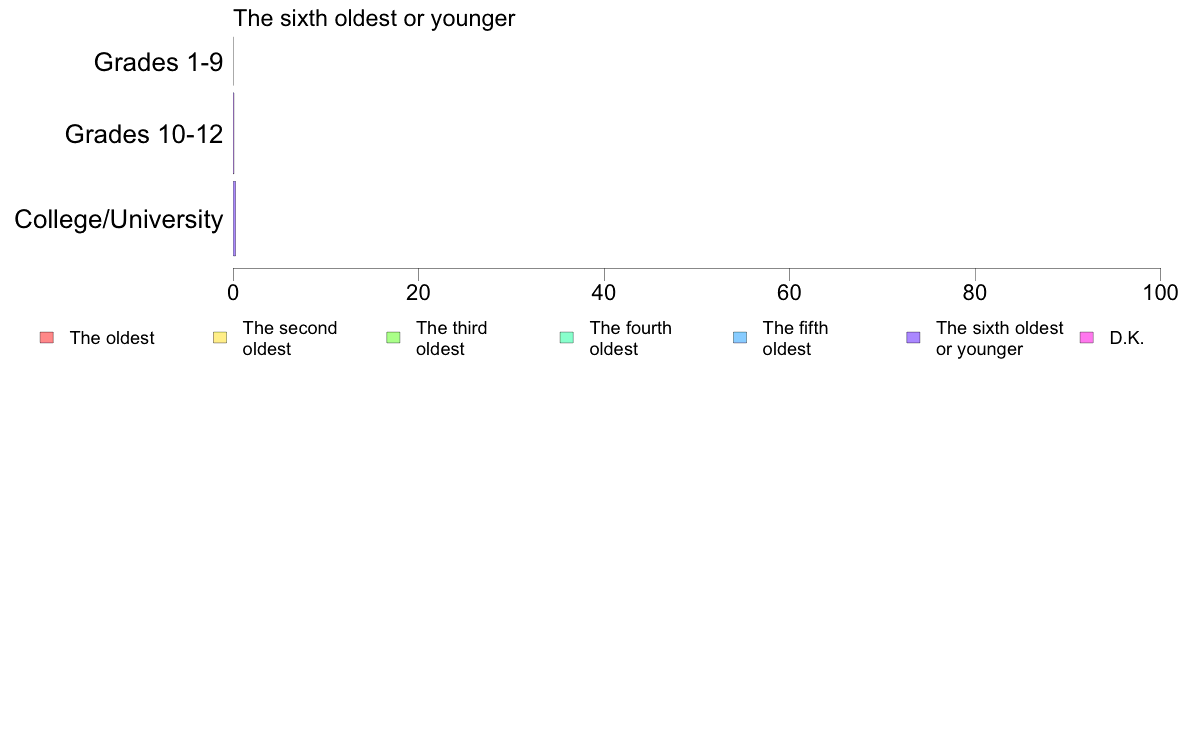Click the 100 tick on x-axis
Viewport: 1188px width, 736px height.
[x=1160, y=293]
